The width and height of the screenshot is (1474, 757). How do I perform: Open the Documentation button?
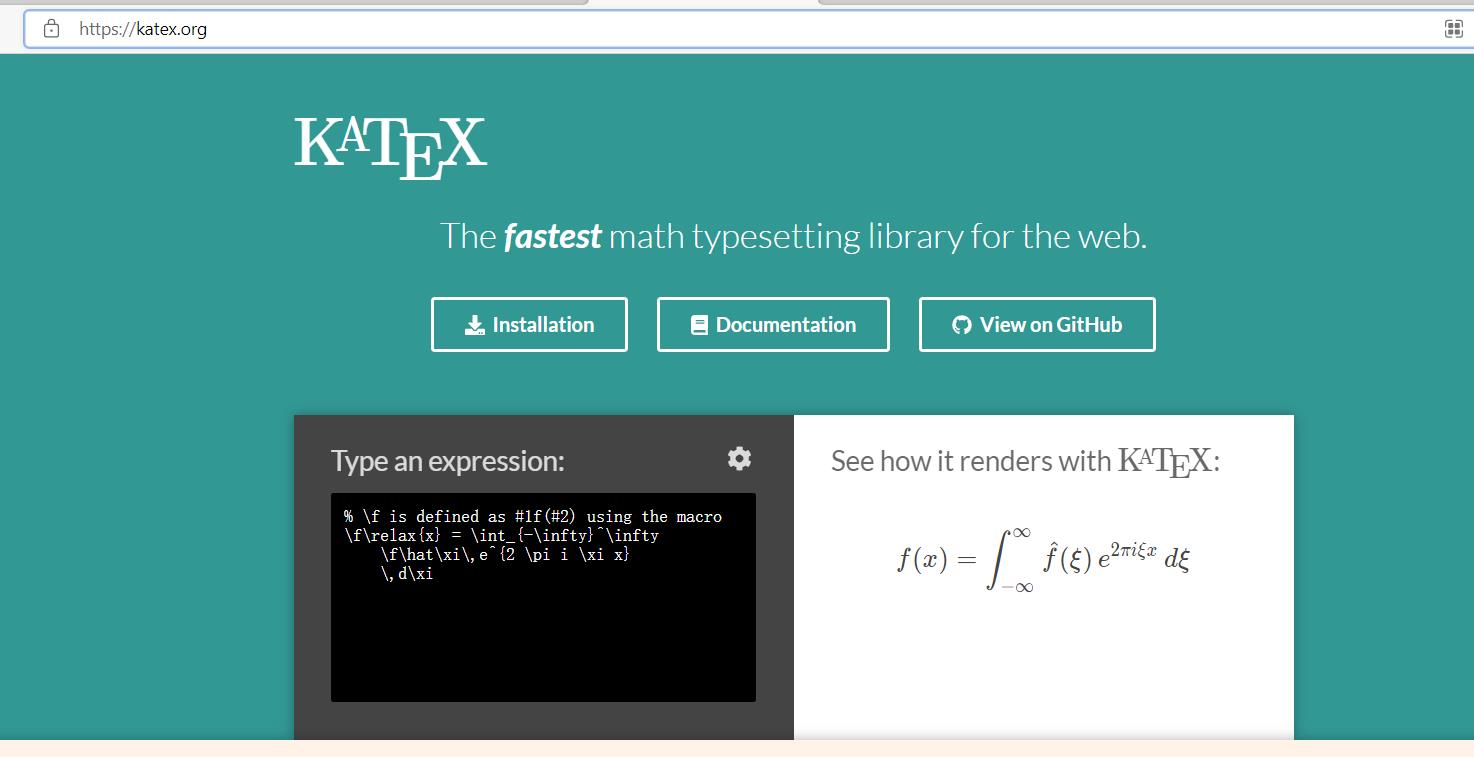point(773,324)
